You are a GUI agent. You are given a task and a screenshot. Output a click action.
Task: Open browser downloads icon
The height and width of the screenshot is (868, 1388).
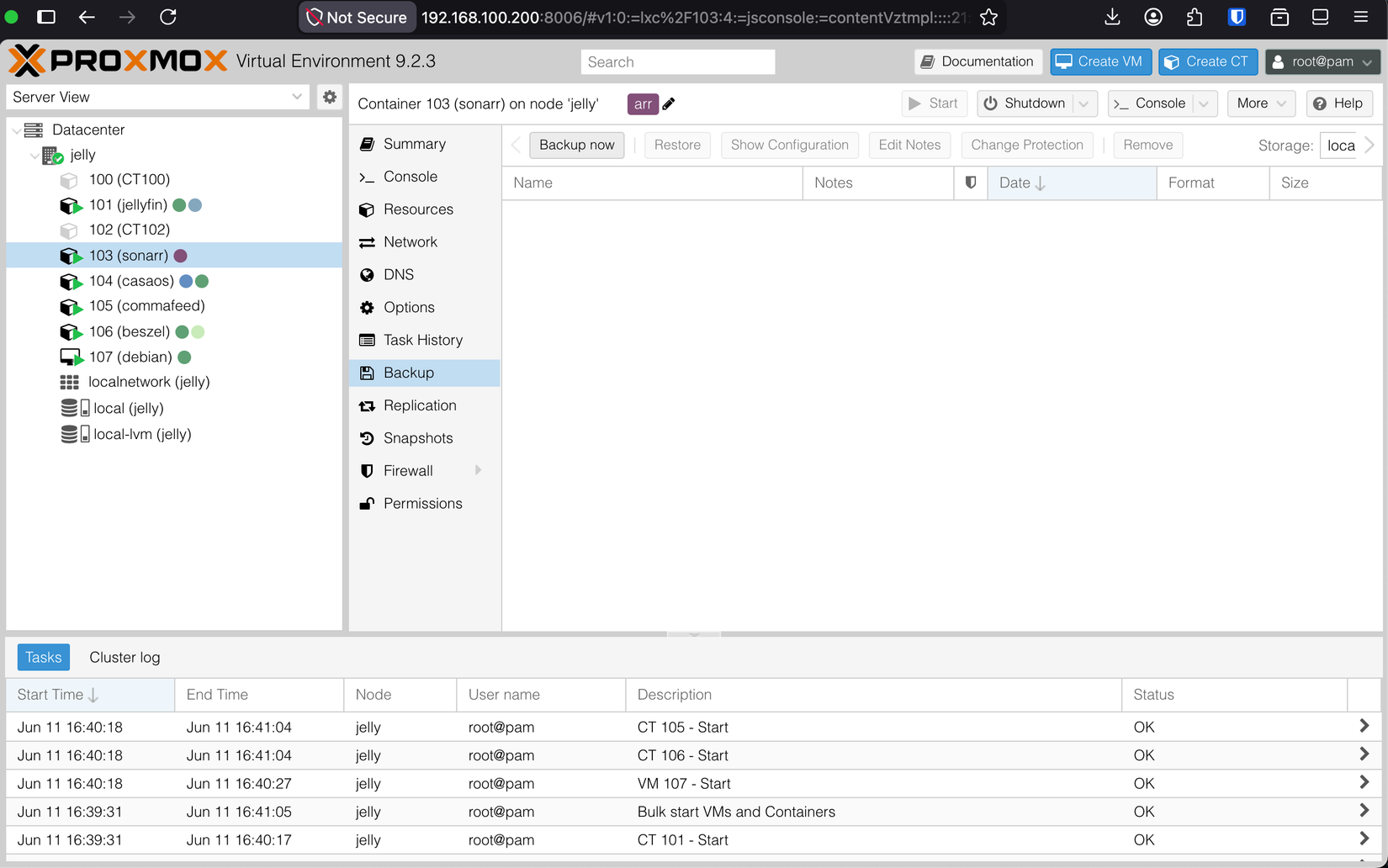pos(1112,17)
